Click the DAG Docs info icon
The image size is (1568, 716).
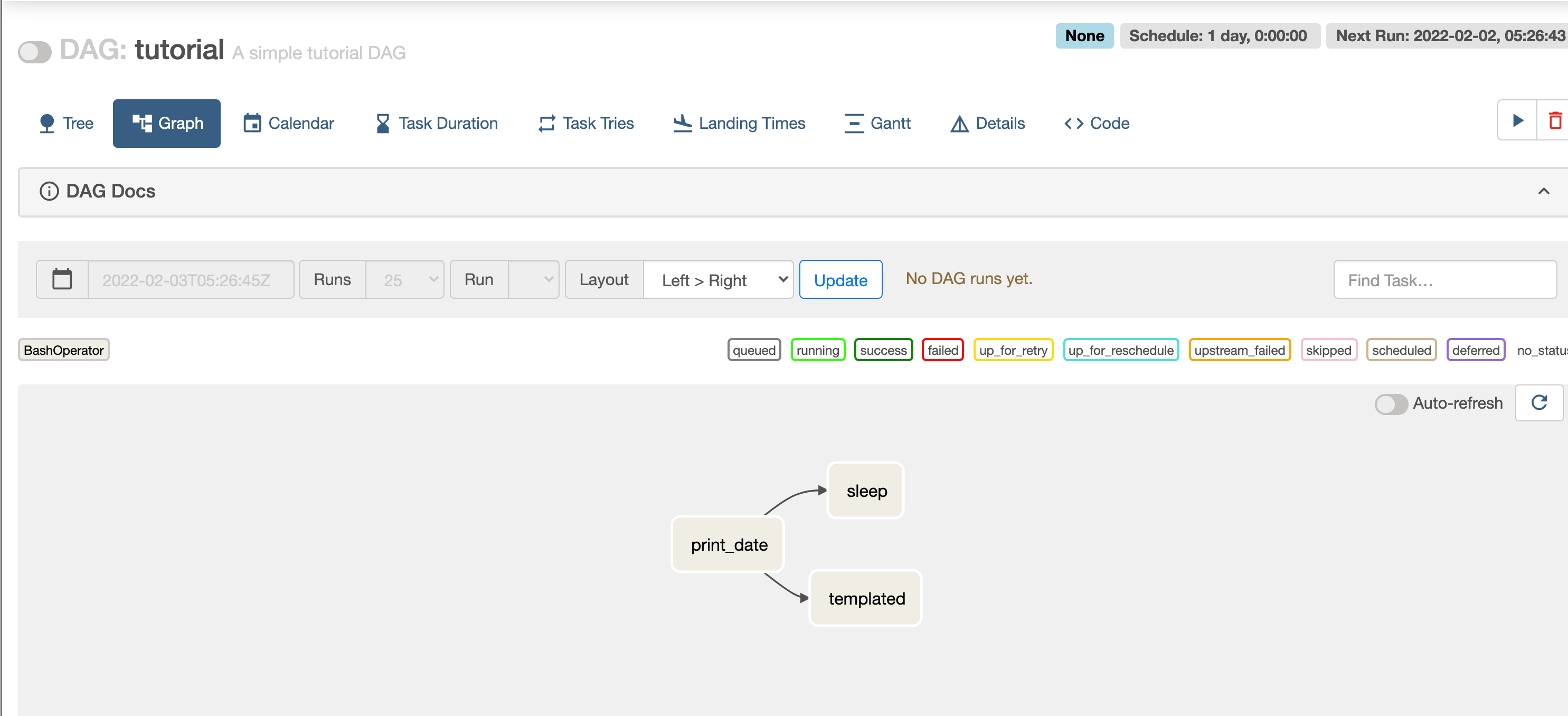point(49,191)
